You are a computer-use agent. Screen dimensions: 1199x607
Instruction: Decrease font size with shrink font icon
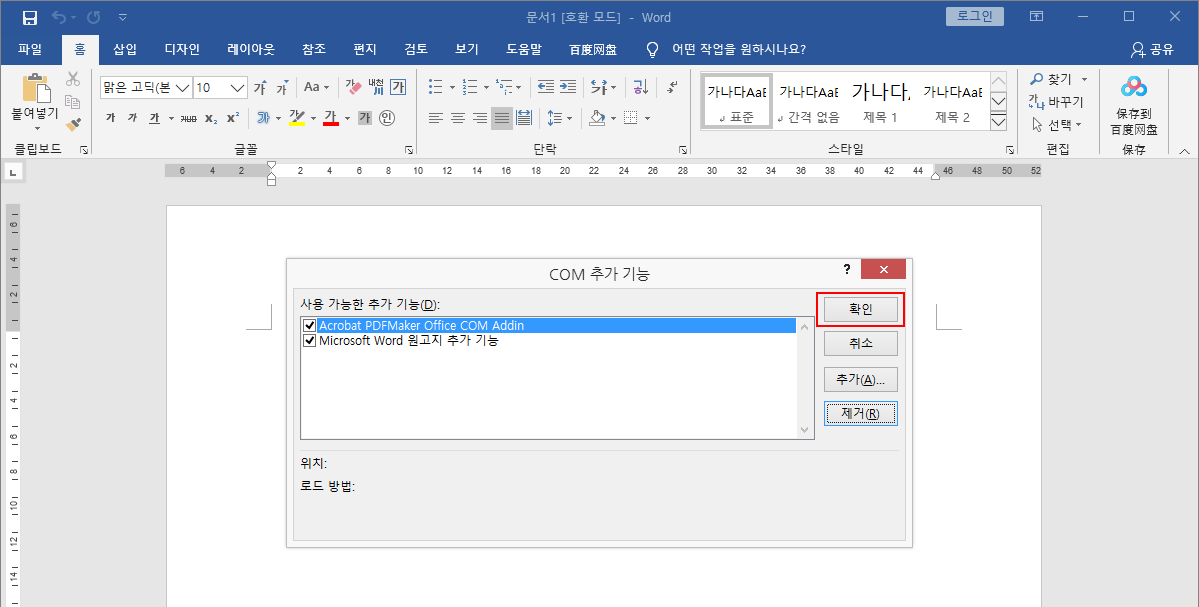[282, 87]
